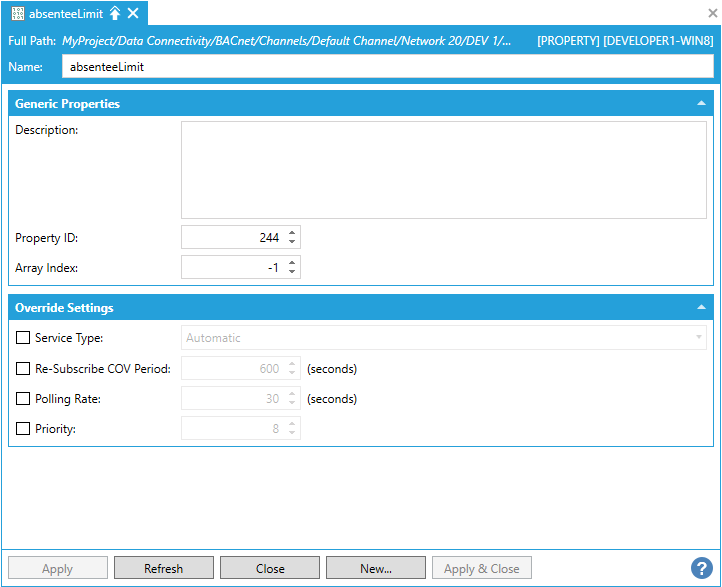Select the absenteeLimit tab
Image resolution: width=722 pixels, height=587 pixels.
tap(66, 13)
